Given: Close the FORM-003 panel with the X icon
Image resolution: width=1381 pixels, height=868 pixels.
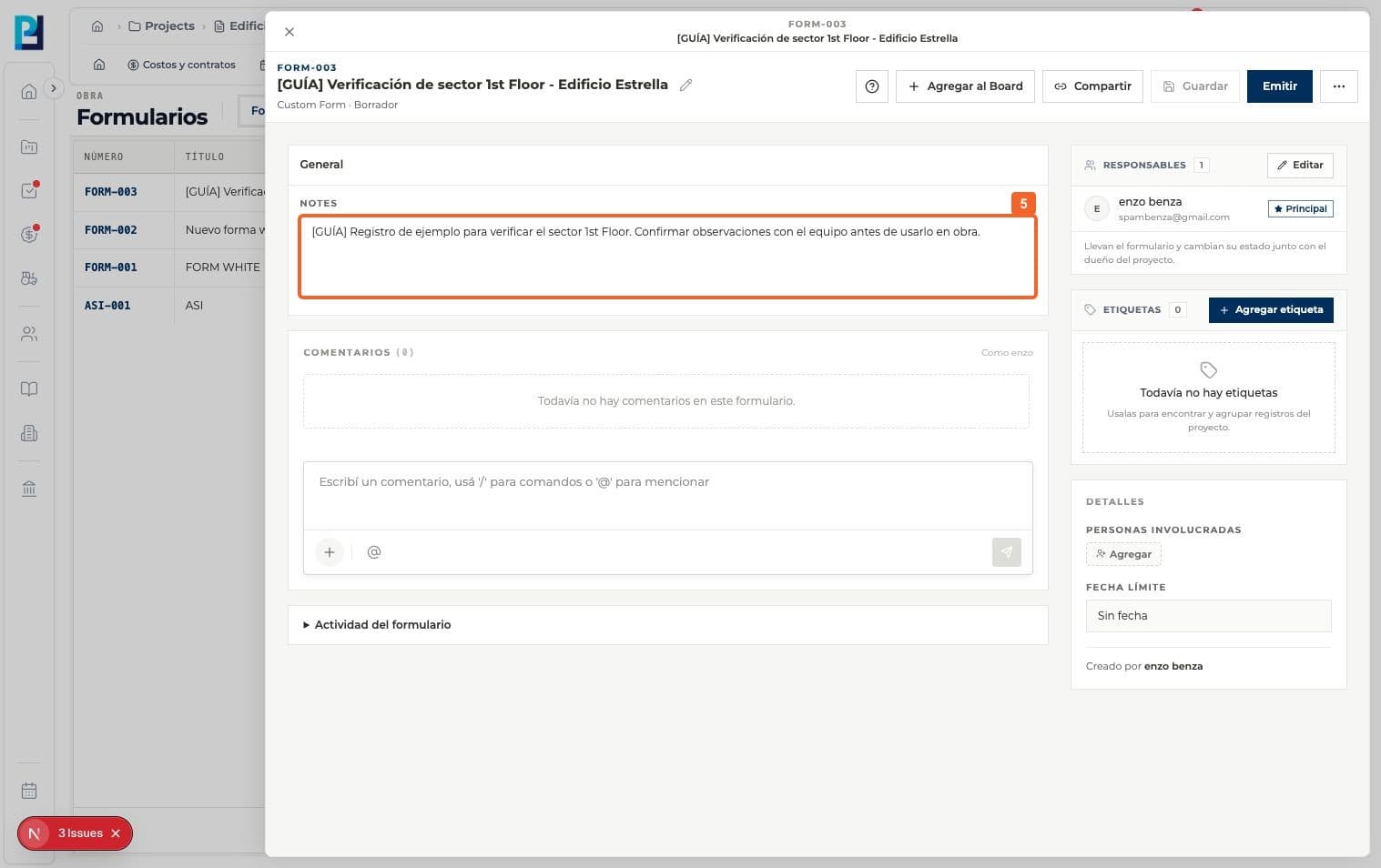Looking at the screenshot, I should pos(289,32).
